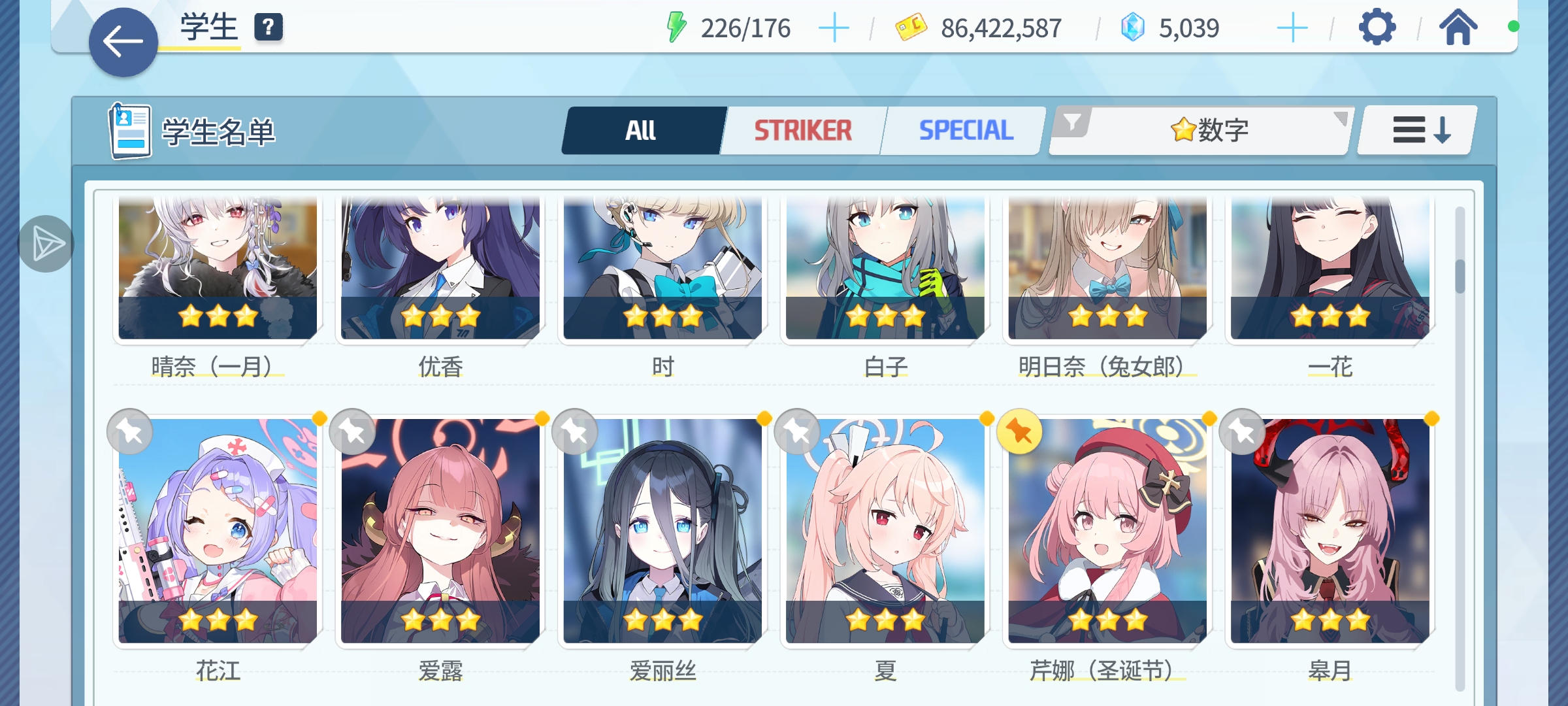Open 夏's student portrait
The image size is (1568, 706).
pos(885,531)
